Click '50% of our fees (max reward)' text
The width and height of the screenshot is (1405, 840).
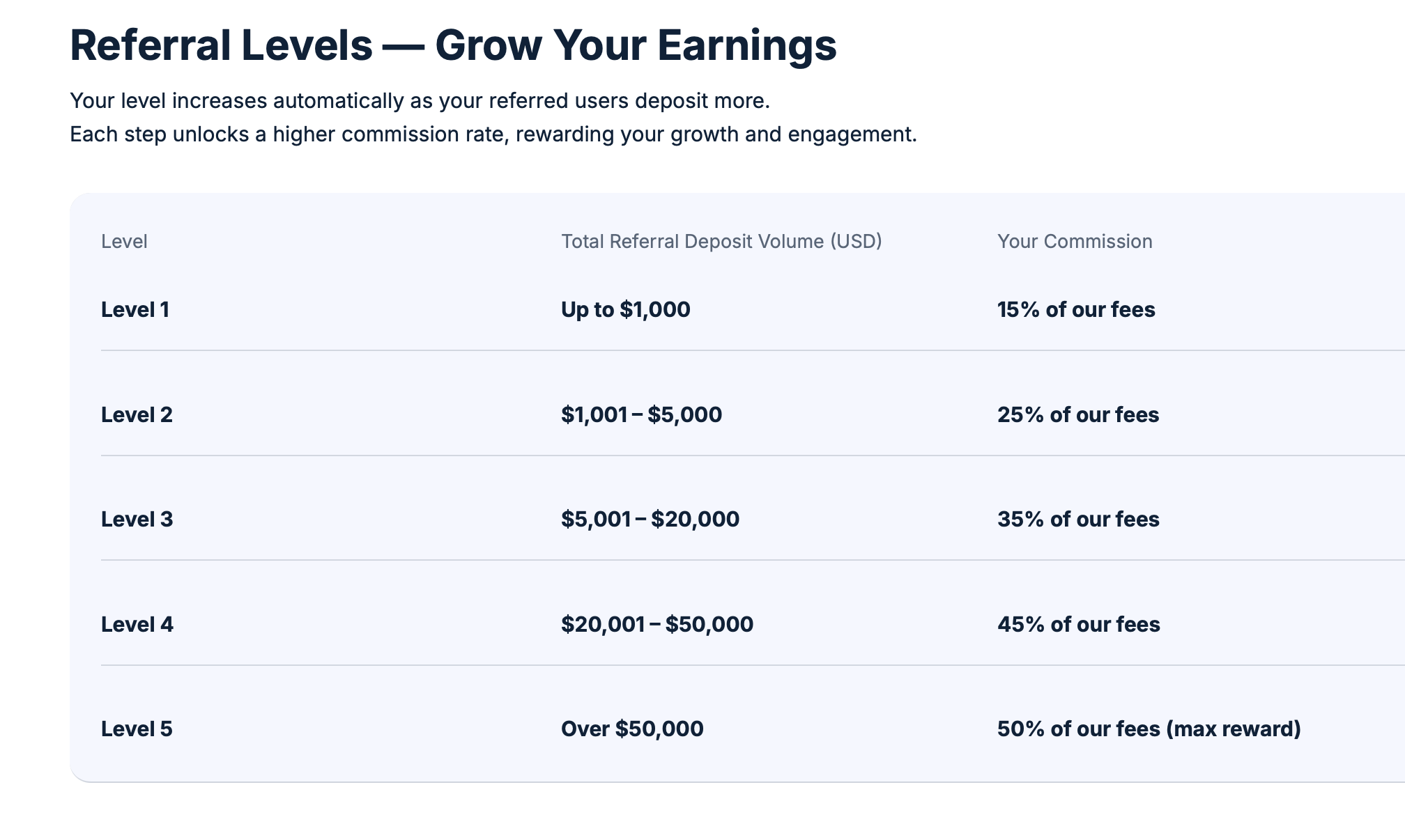pyautogui.click(x=1149, y=729)
